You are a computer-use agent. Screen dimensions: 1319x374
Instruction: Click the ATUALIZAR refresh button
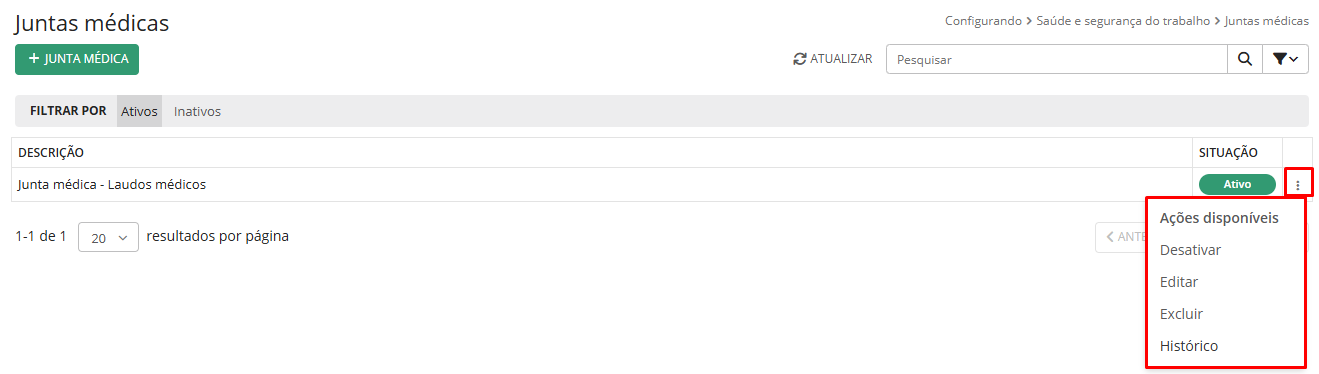pyautogui.click(x=833, y=59)
